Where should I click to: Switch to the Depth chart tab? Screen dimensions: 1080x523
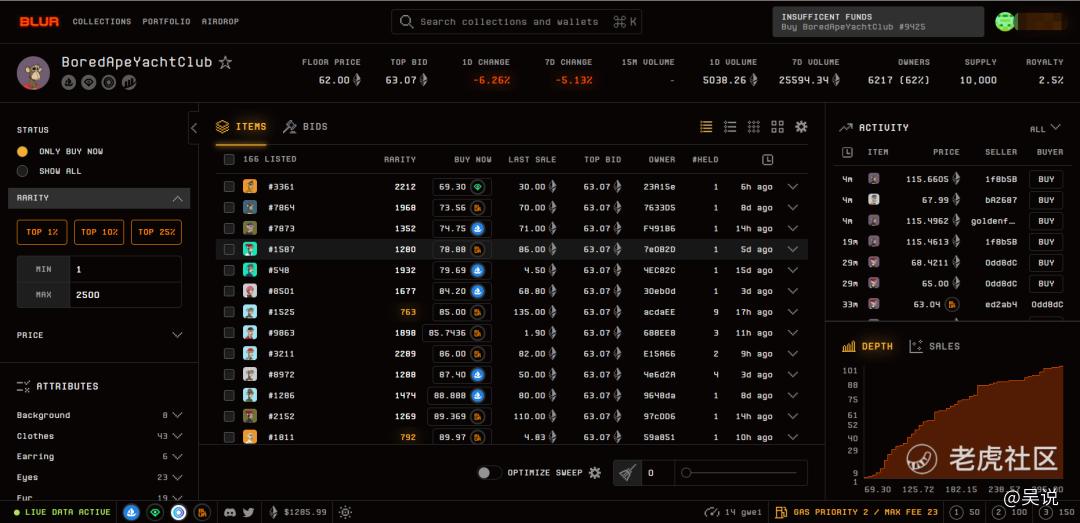pos(867,346)
